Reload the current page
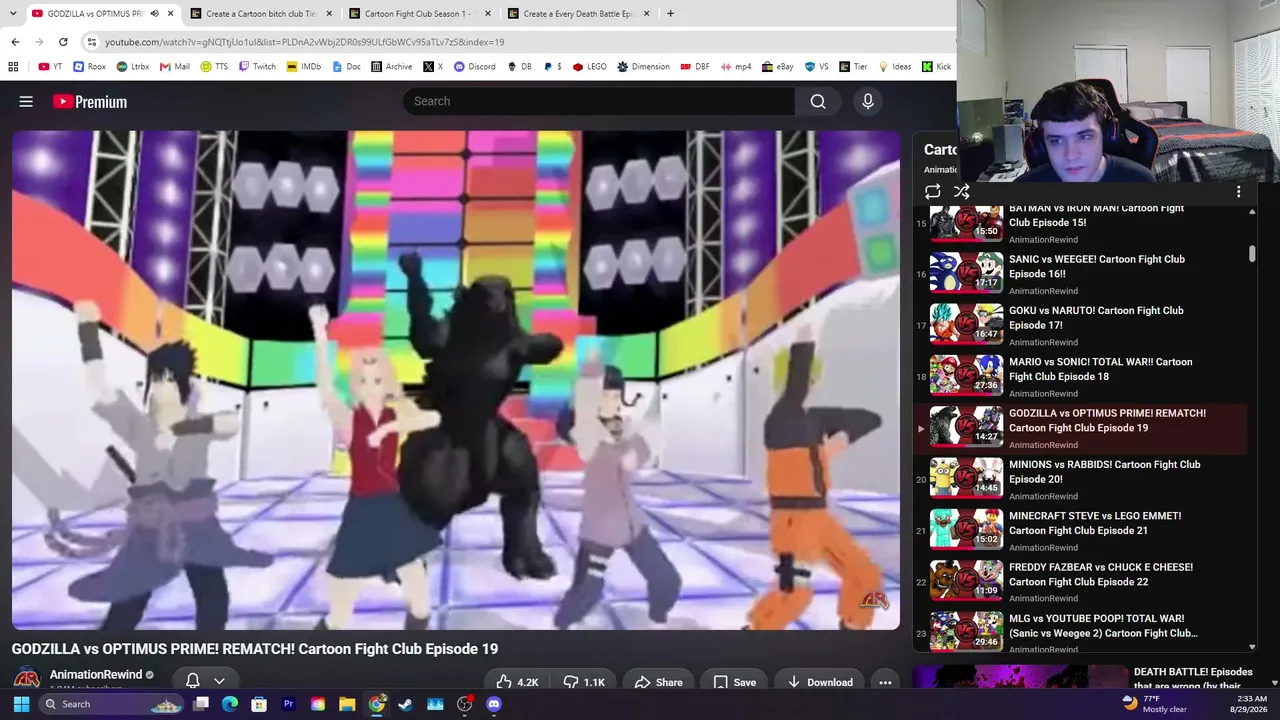The height and width of the screenshot is (720, 1280). point(63,42)
